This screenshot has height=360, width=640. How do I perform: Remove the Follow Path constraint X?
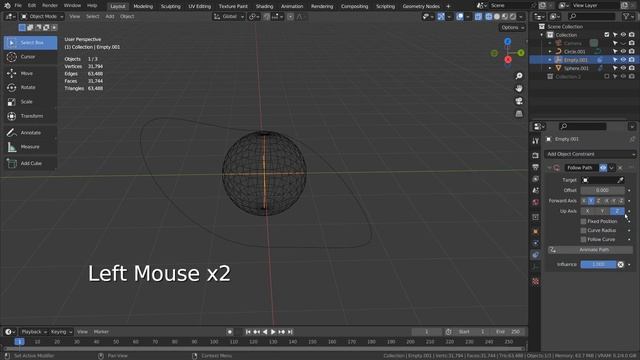click(620, 168)
